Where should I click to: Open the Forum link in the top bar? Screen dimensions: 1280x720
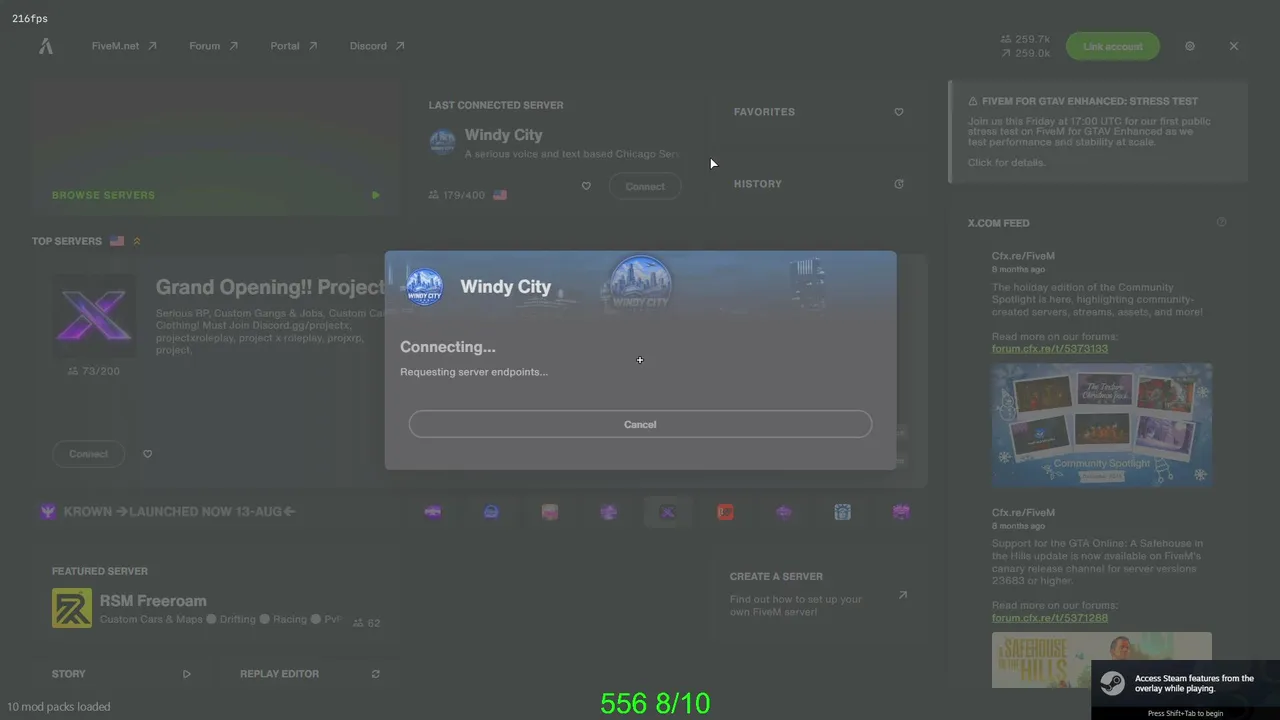tap(214, 46)
